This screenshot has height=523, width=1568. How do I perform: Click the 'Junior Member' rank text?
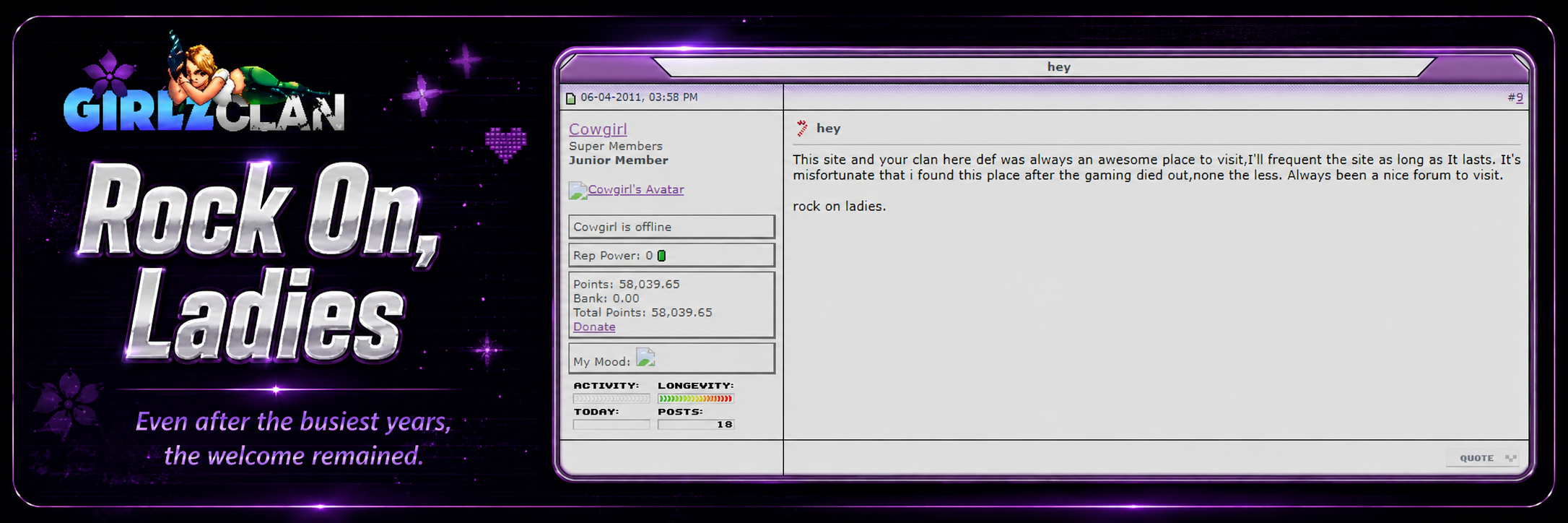click(x=619, y=160)
